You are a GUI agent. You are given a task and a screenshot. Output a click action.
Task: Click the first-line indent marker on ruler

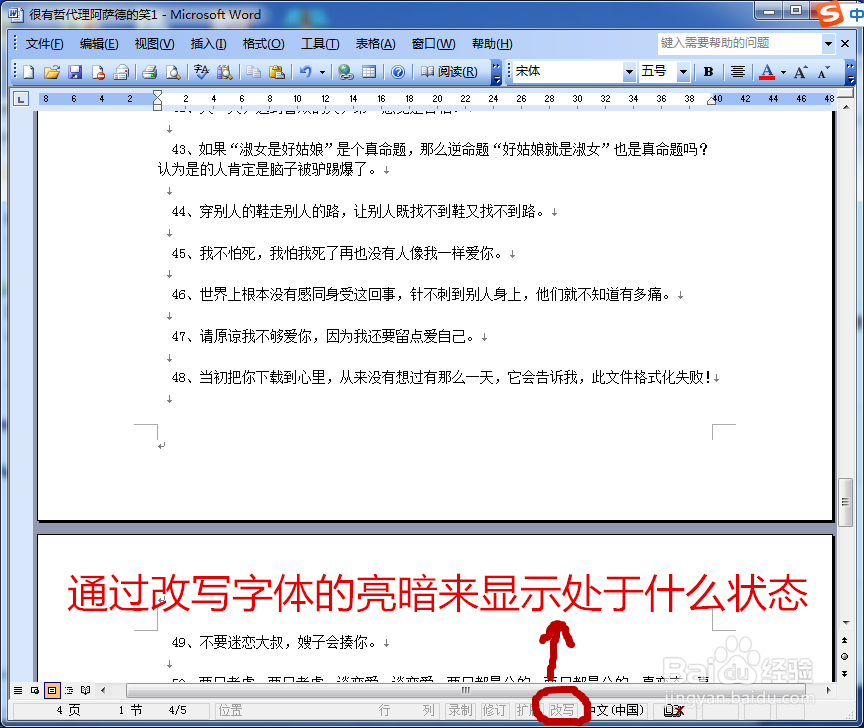click(158, 94)
